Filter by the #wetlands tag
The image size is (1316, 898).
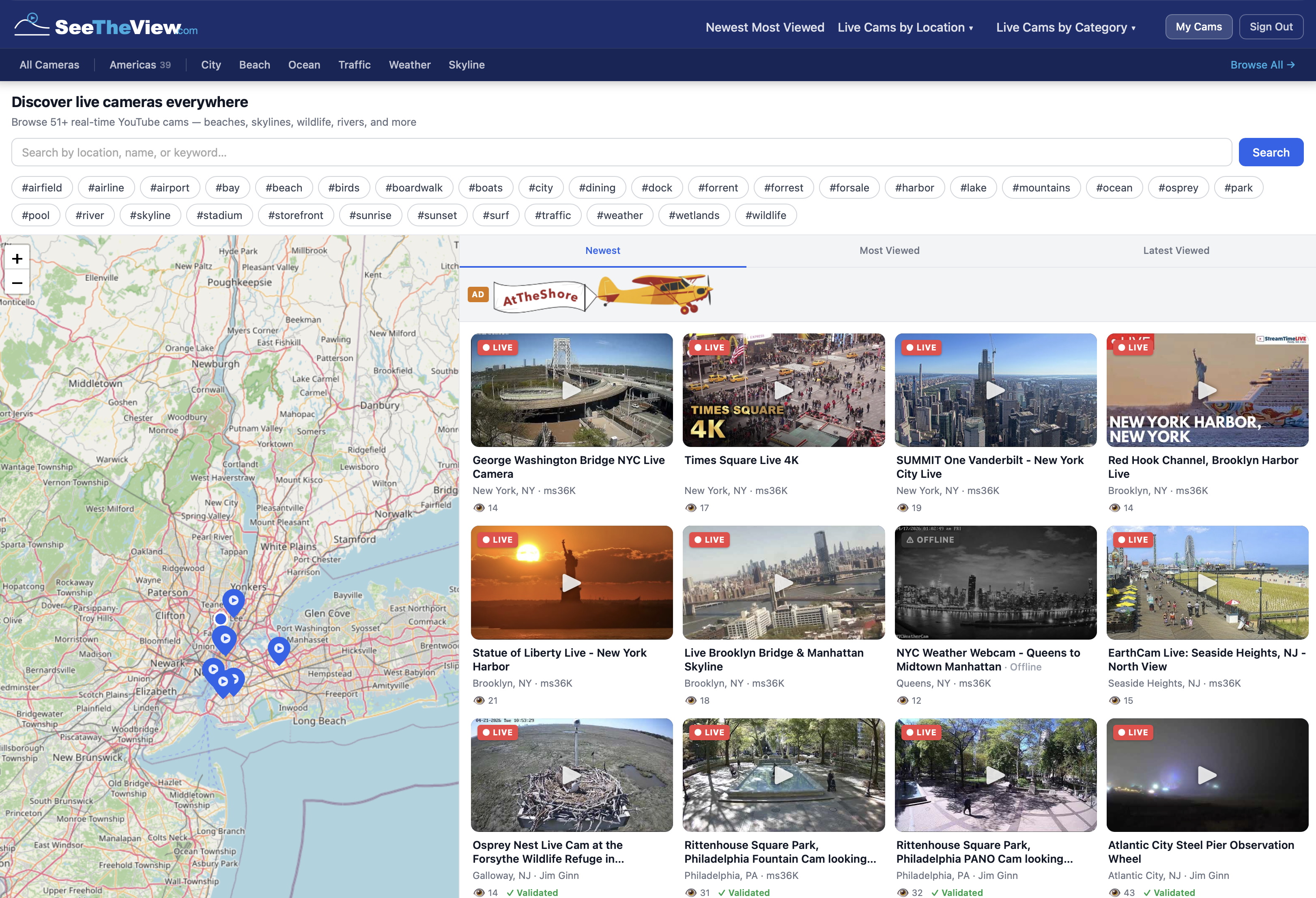pos(694,215)
